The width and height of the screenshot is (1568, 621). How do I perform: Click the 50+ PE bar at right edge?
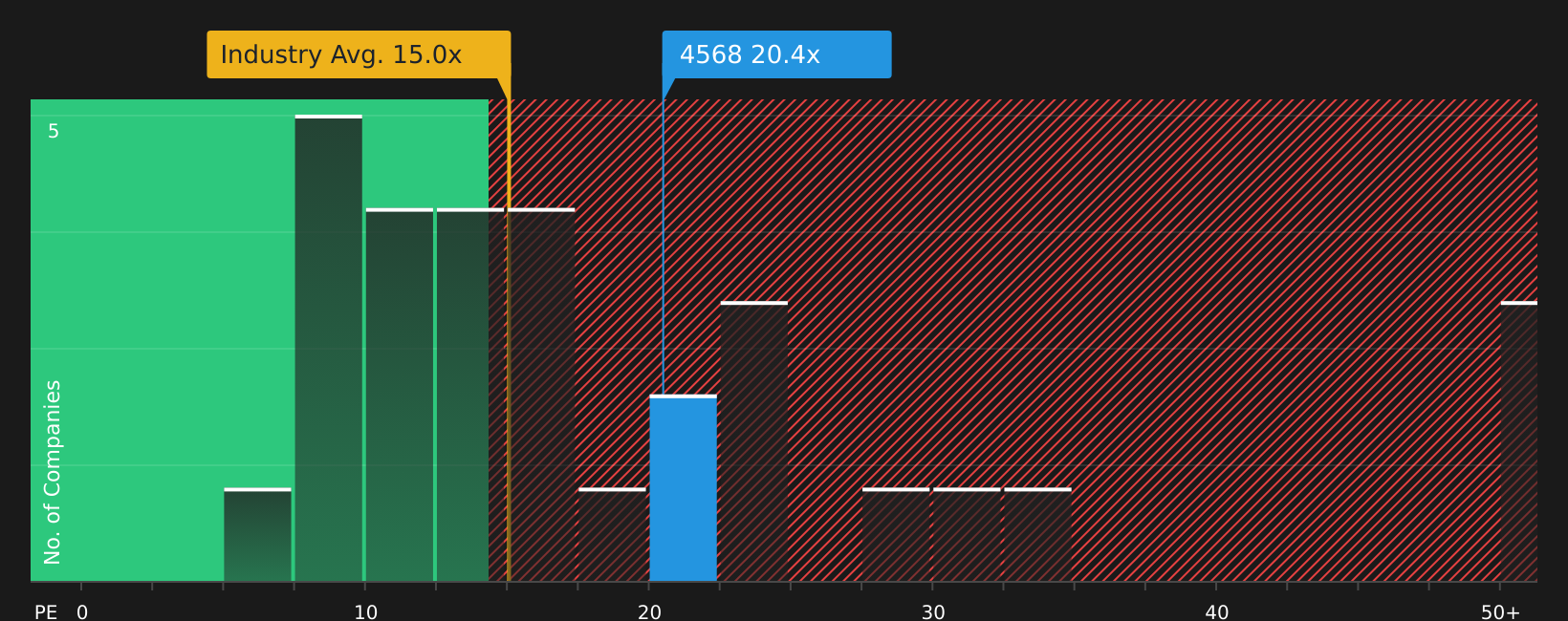pos(1519,441)
